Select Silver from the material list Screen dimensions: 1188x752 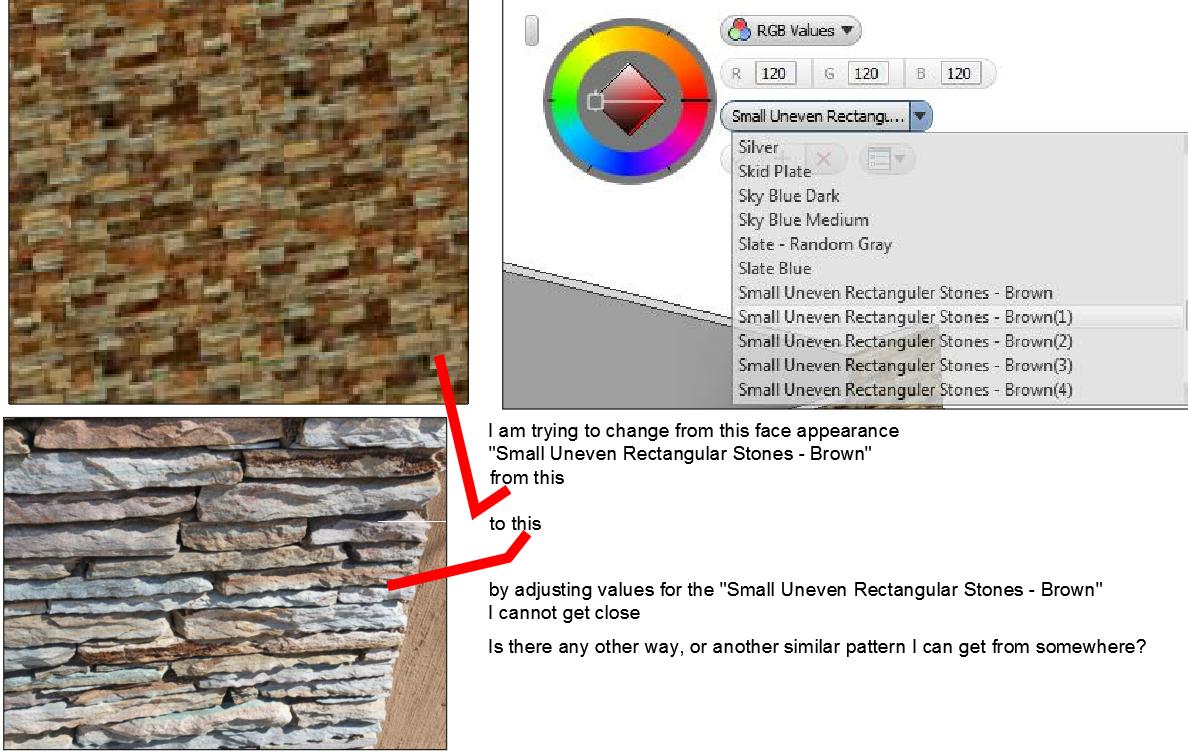coord(758,147)
